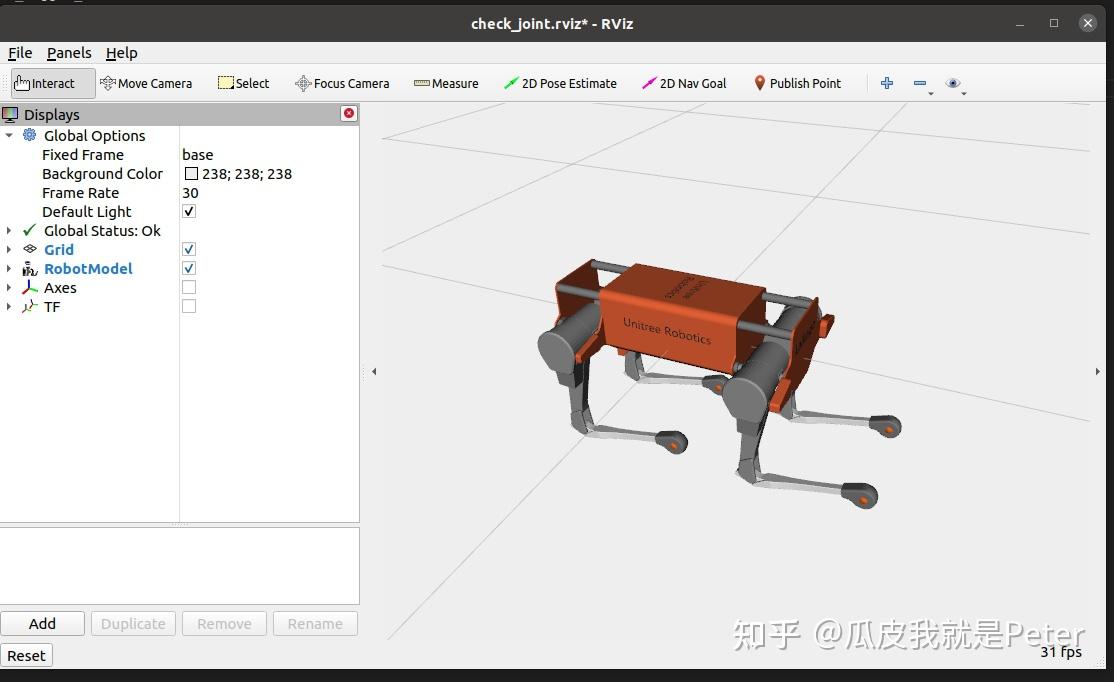This screenshot has height=682, width=1114.
Task: Open the eye icon toolbar options
Action: click(x=953, y=83)
